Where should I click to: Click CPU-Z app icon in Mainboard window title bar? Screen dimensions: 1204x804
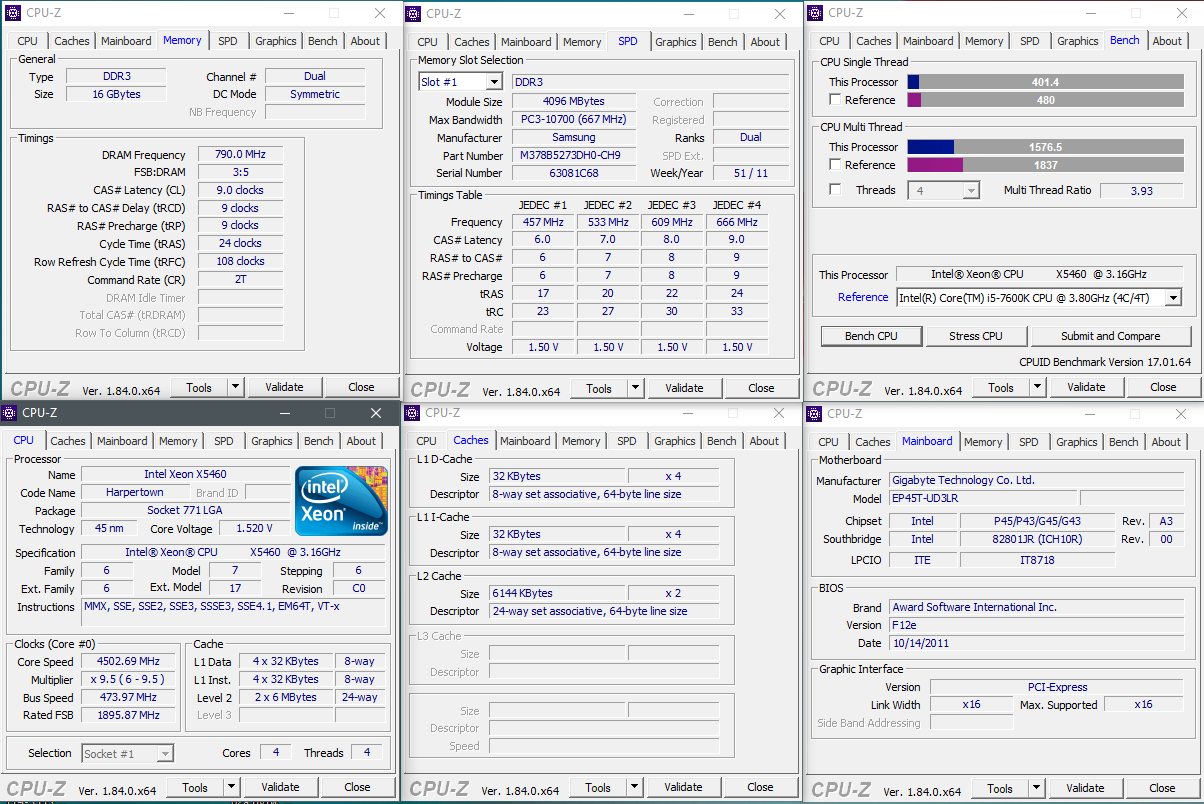[816, 413]
